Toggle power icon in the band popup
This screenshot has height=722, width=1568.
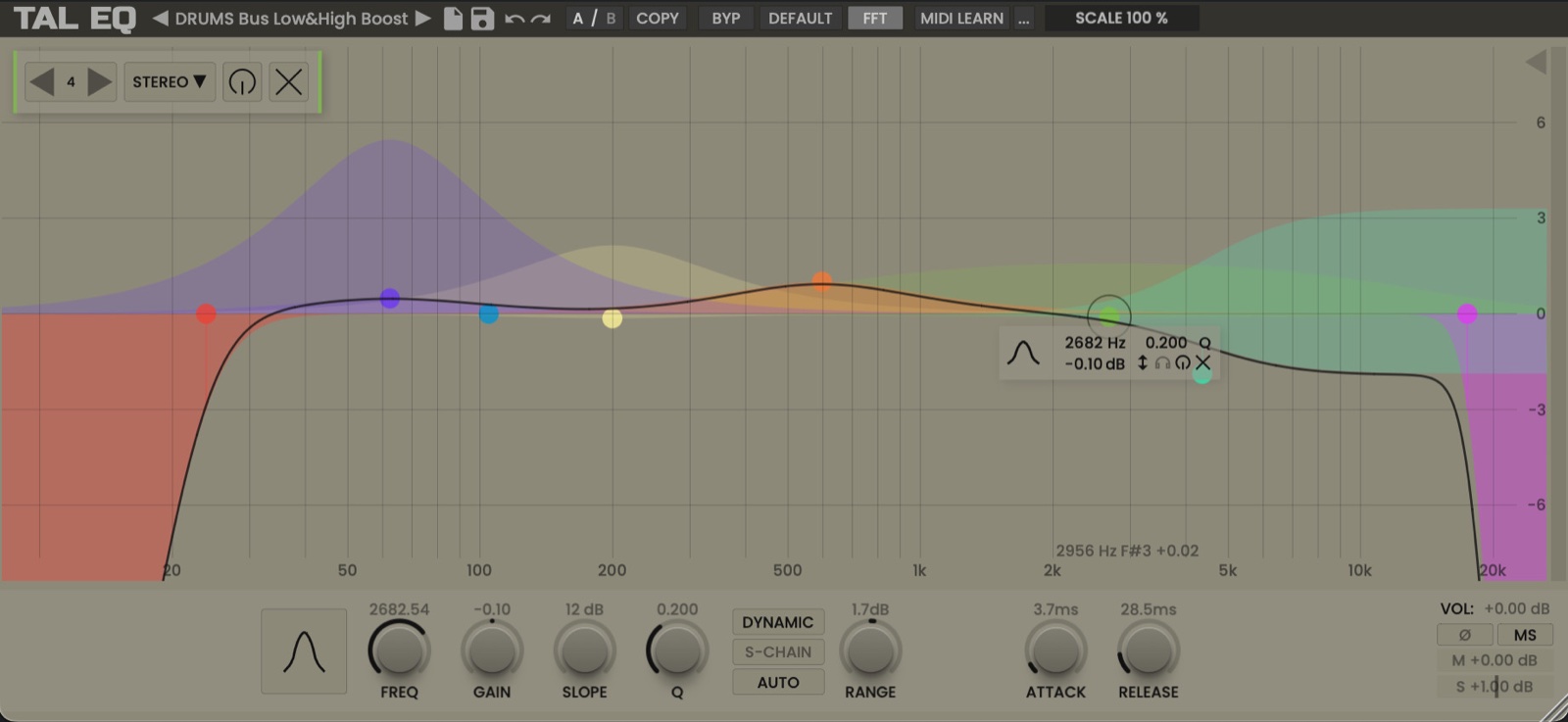coord(1183,363)
